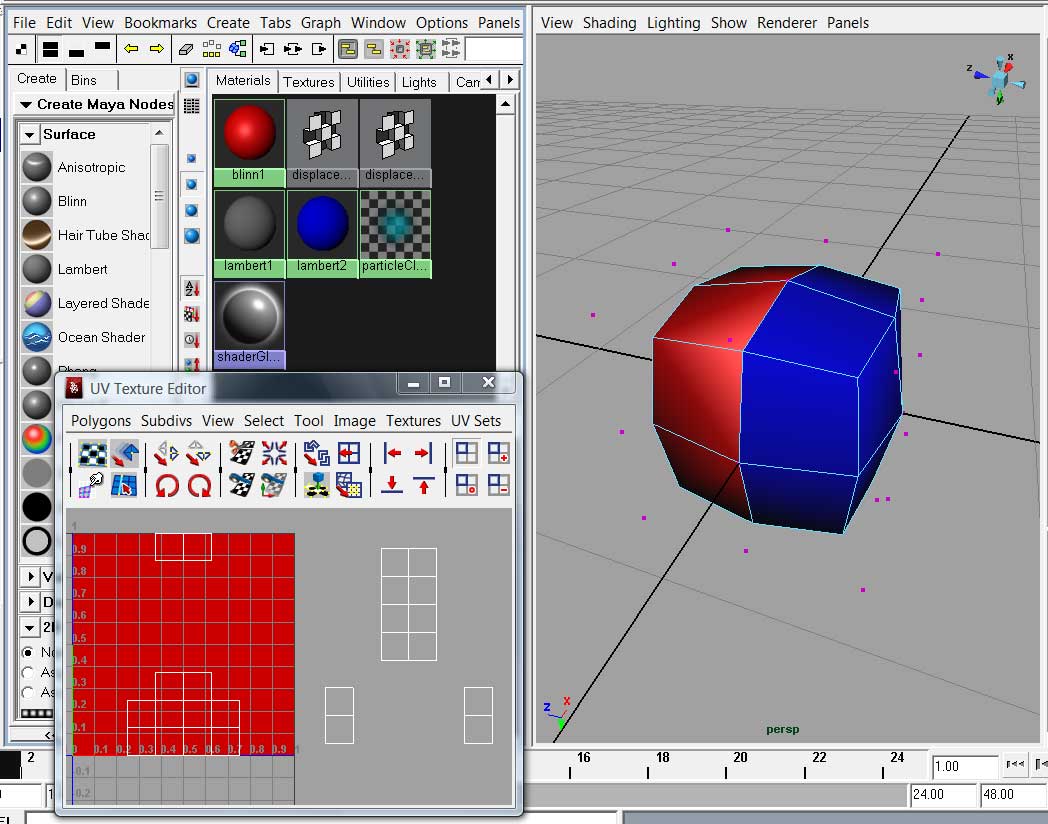
Task: Expand the section labeled D
Action: [x=30, y=601]
